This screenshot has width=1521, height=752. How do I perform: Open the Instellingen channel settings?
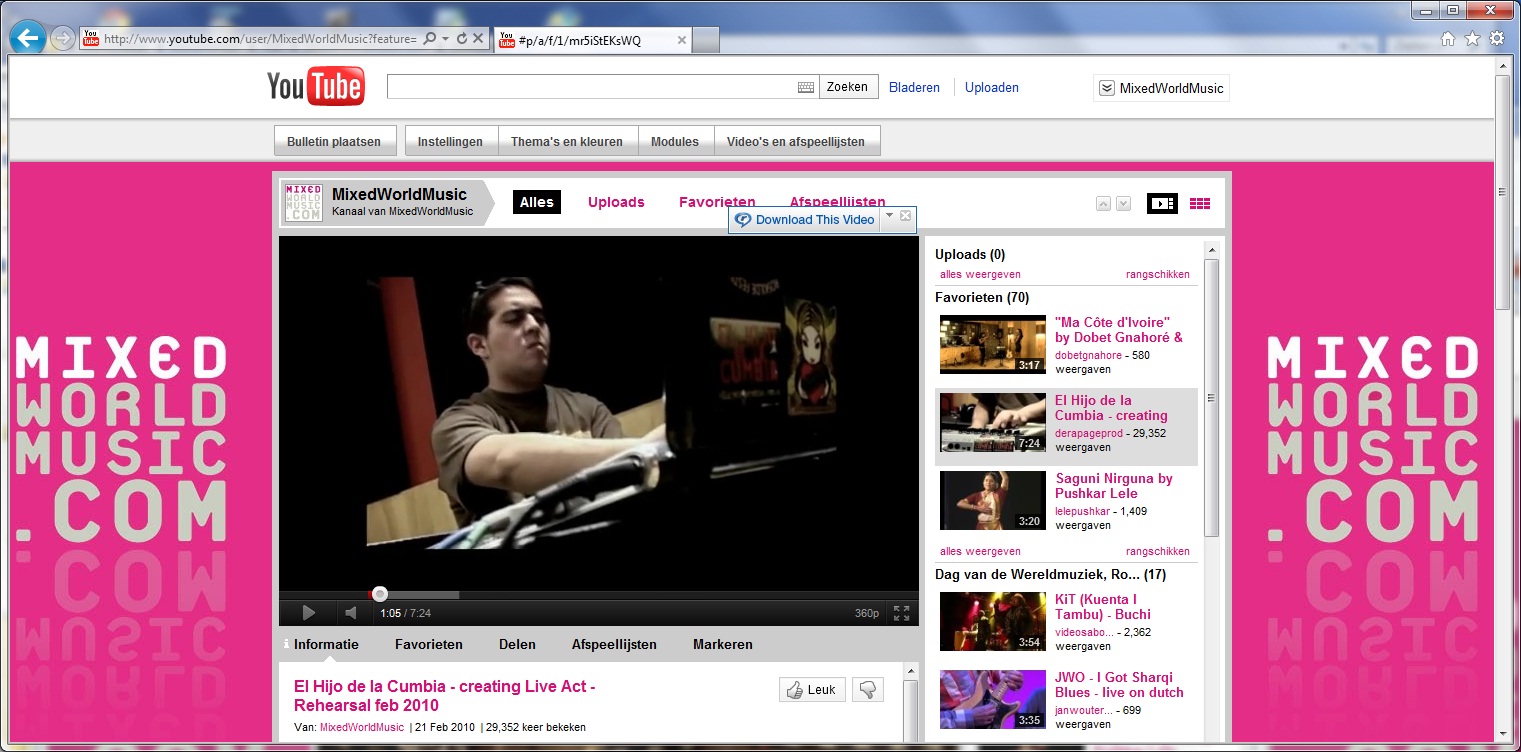[x=450, y=142]
